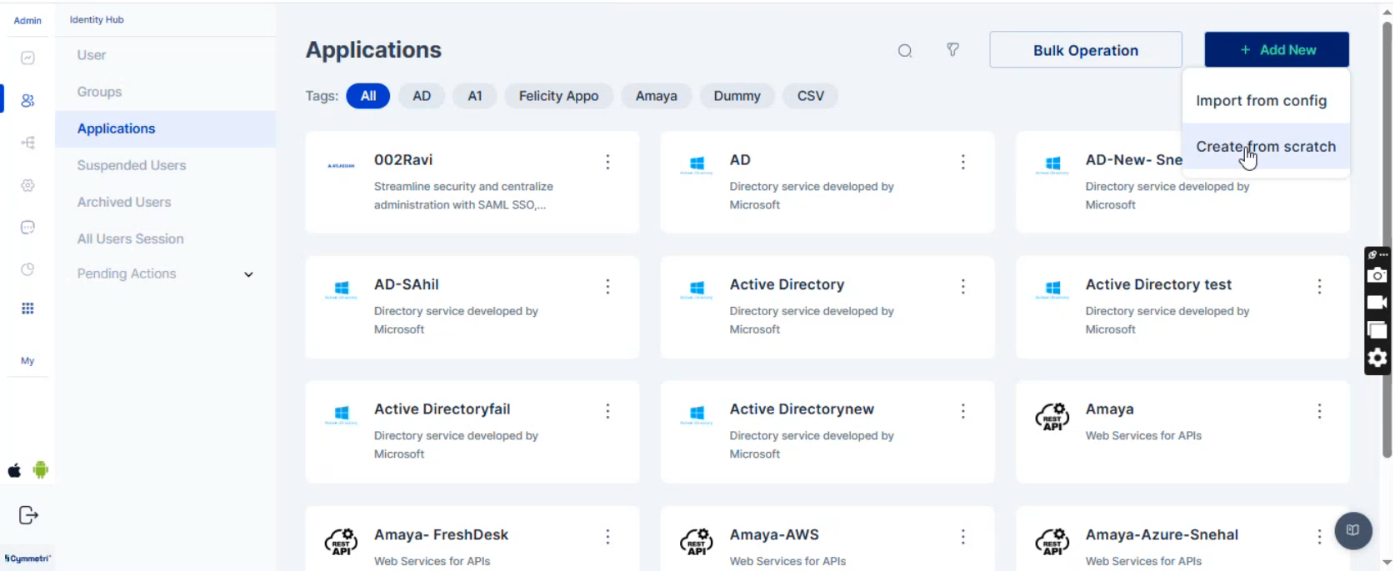Open the workflow tree icon in left rail
This screenshot has width=1393, height=571.
28,143
